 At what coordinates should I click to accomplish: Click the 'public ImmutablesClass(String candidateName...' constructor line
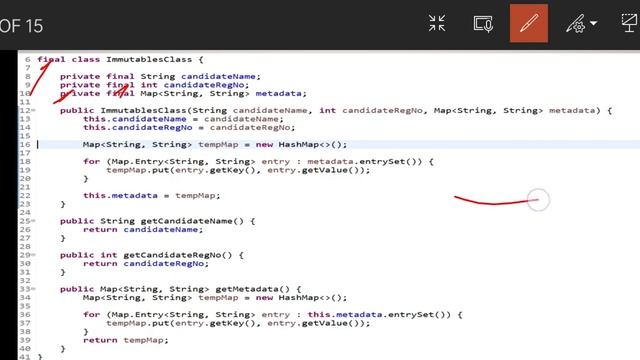336,110
